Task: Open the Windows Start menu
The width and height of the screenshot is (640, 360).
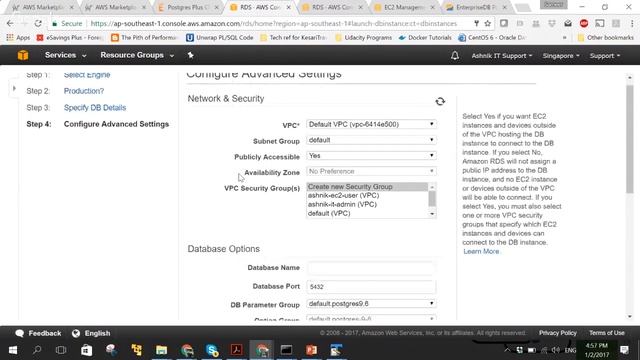Action: click(13, 350)
